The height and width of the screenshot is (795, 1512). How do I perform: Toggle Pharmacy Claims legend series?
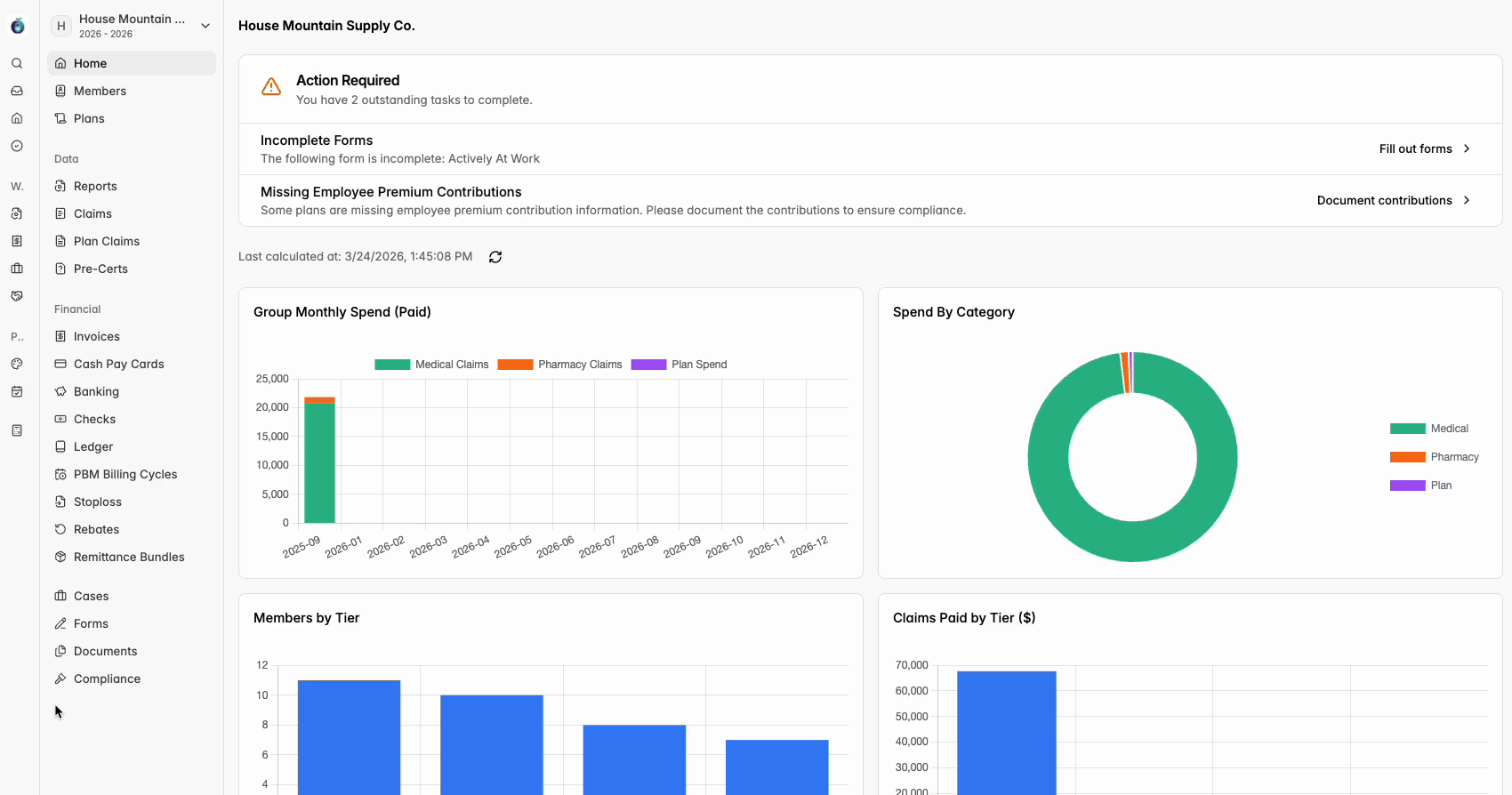pyautogui.click(x=559, y=365)
